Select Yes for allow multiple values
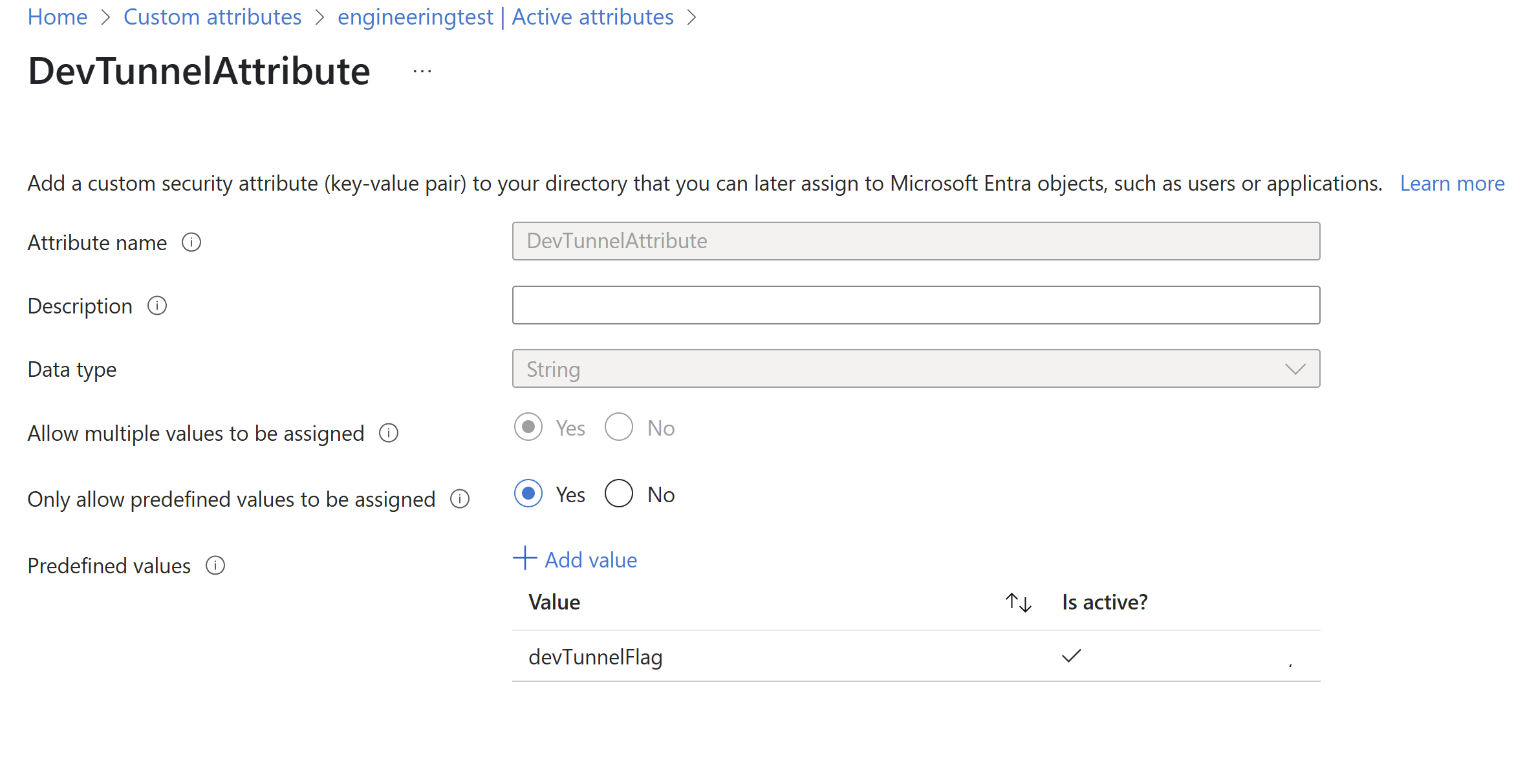 click(528, 427)
